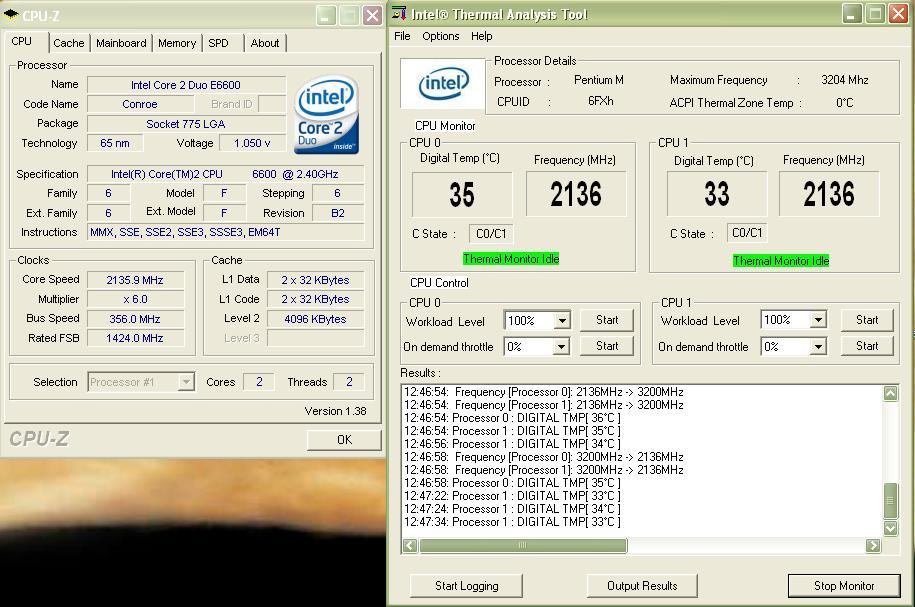The width and height of the screenshot is (915, 607).
Task: Click CPU 1 Thermal Monitor Idle indicator
Action: [x=781, y=261]
